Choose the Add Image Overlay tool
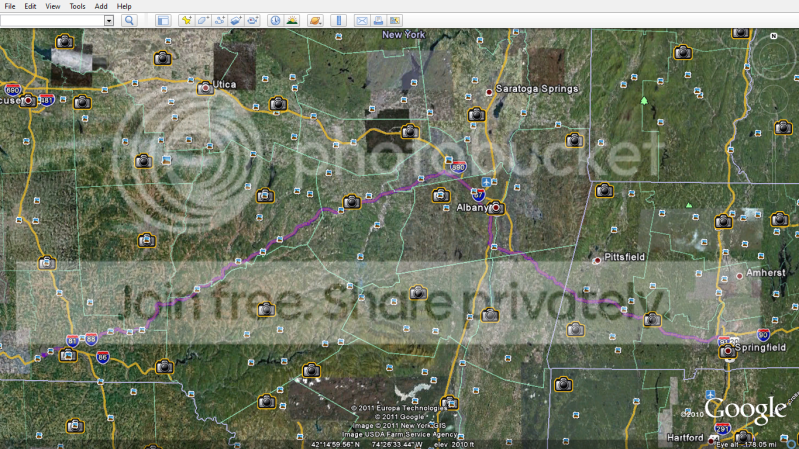The height and width of the screenshot is (449, 799). (x=235, y=20)
